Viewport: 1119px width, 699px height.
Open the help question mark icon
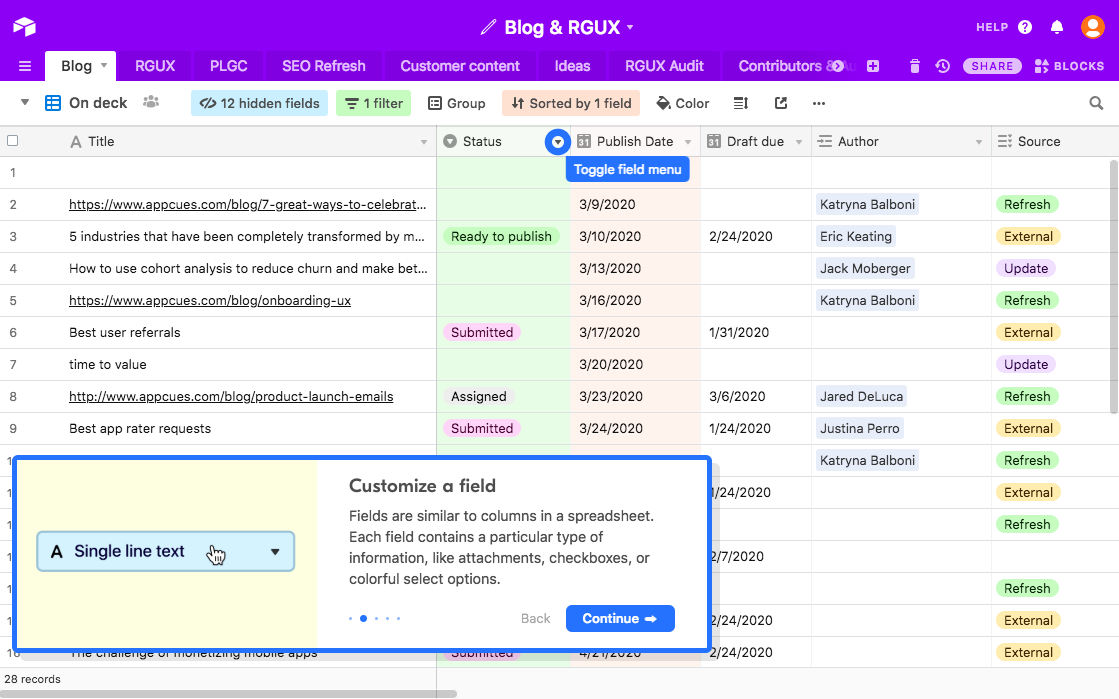1026,27
